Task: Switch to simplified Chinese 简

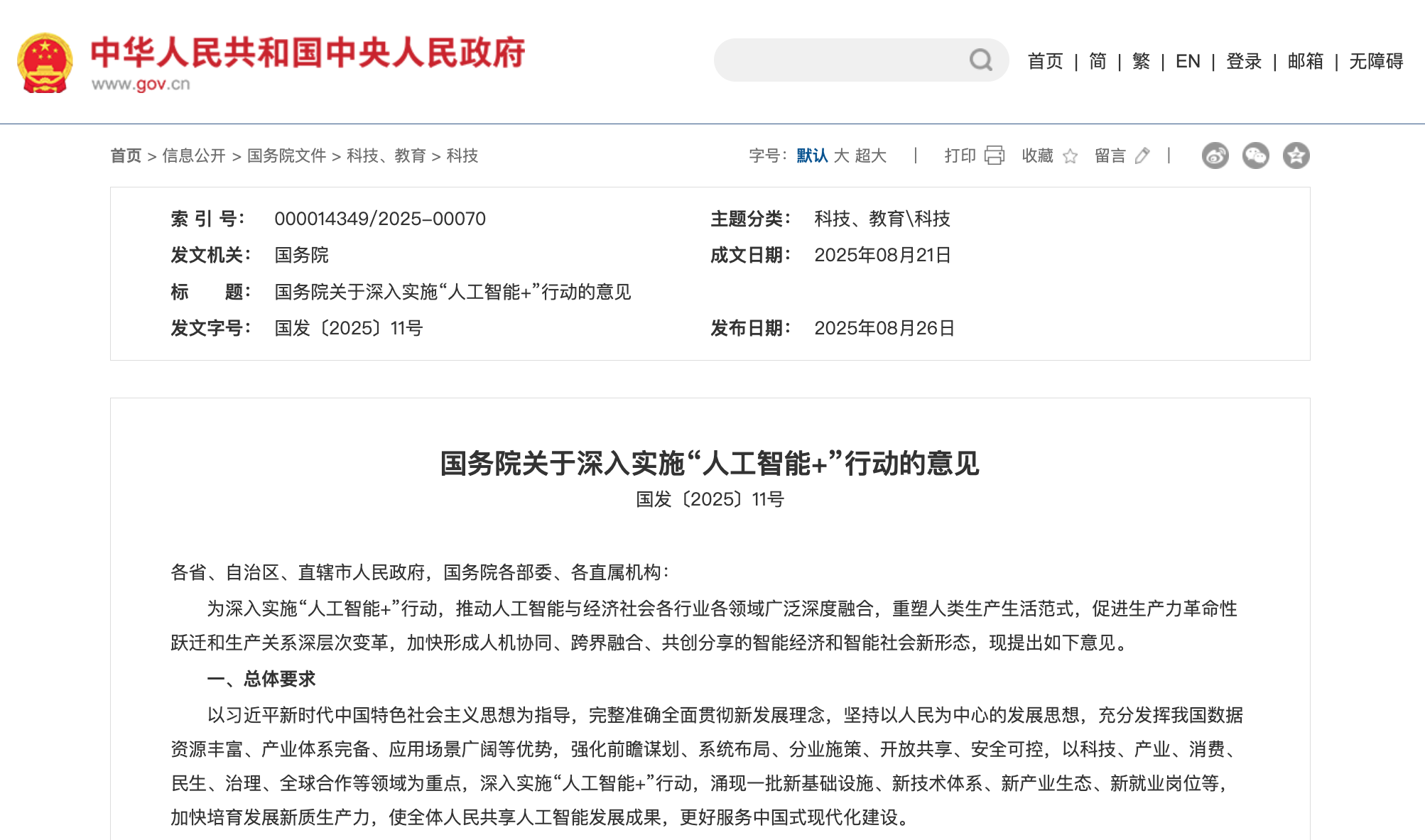Action: point(1098,61)
